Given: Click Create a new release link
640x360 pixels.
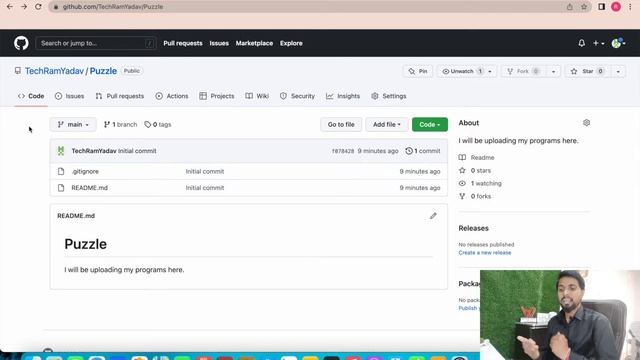Looking at the screenshot, I should (484, 253).
